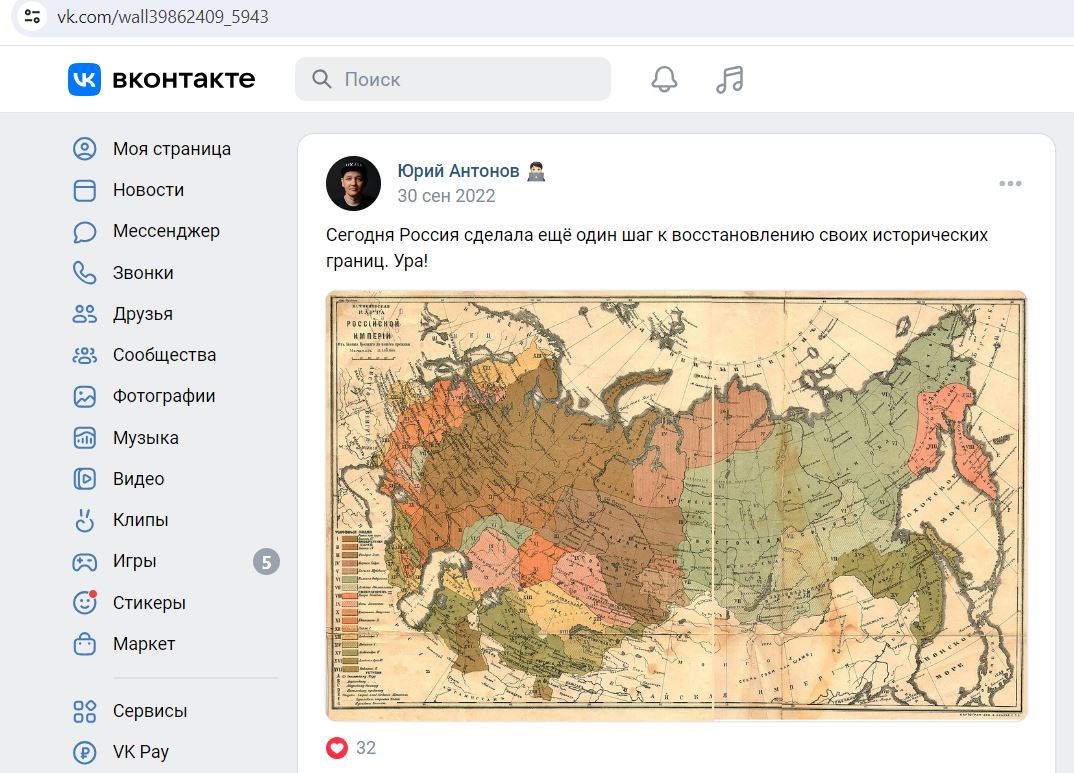Click the search magnifier icon

(321, 79)
